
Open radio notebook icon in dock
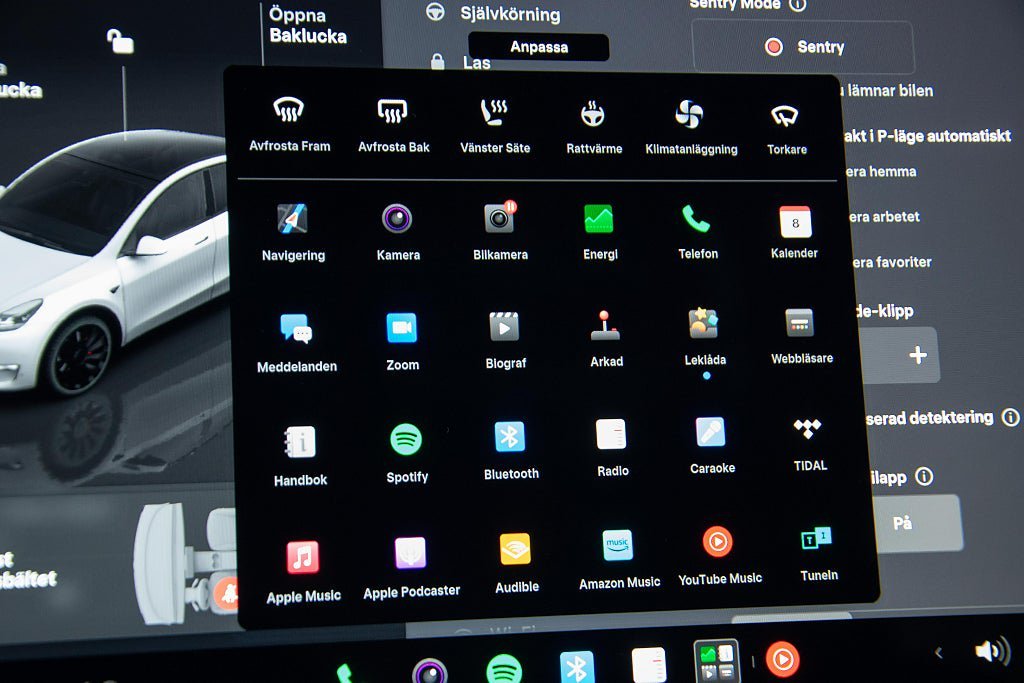(x=648, y=665)
